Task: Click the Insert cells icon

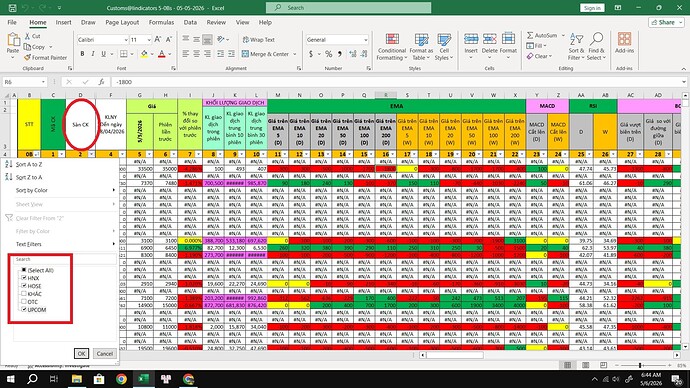Action: tap(471, 39)
